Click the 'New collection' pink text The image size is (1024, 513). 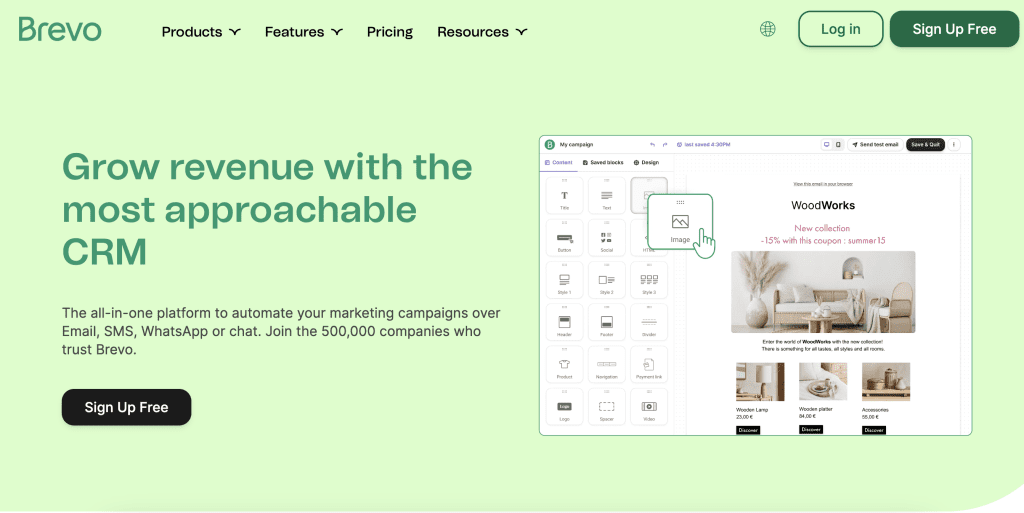pos(822,228)
